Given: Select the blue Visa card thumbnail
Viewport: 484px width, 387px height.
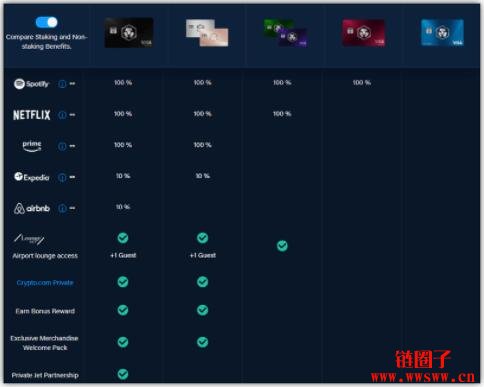Looking at the screenshot, I should click(x=442, y=33).
